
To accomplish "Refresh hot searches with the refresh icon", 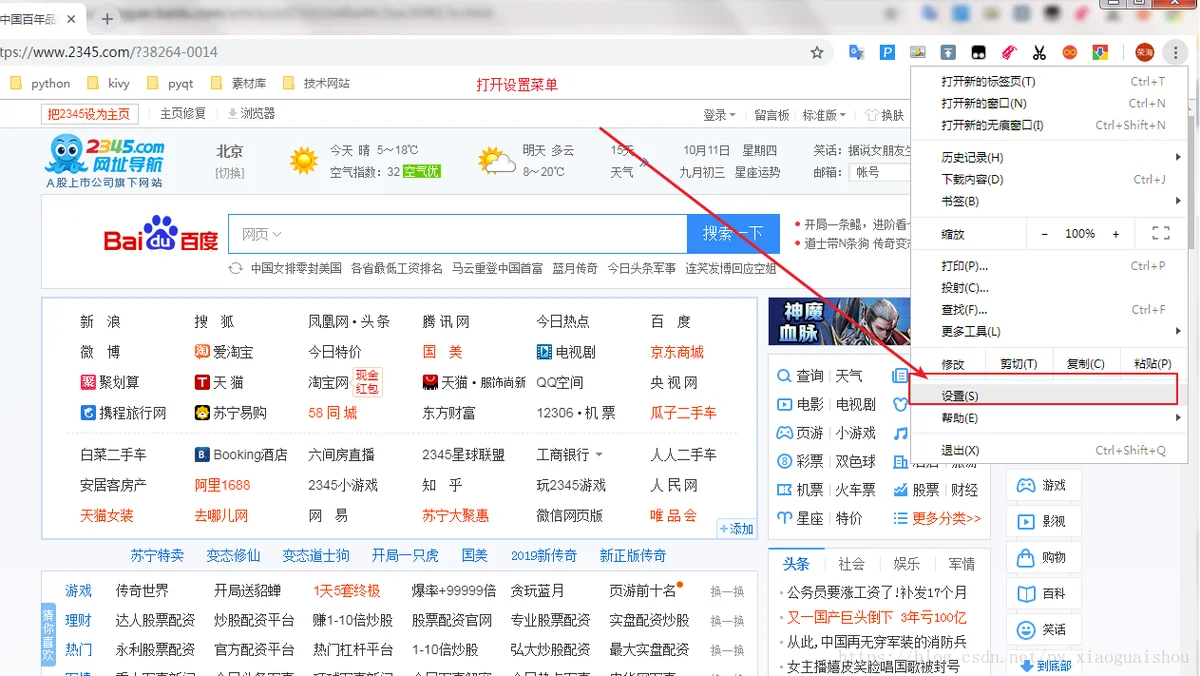I will pyautogui.click(x=236, y=268).
